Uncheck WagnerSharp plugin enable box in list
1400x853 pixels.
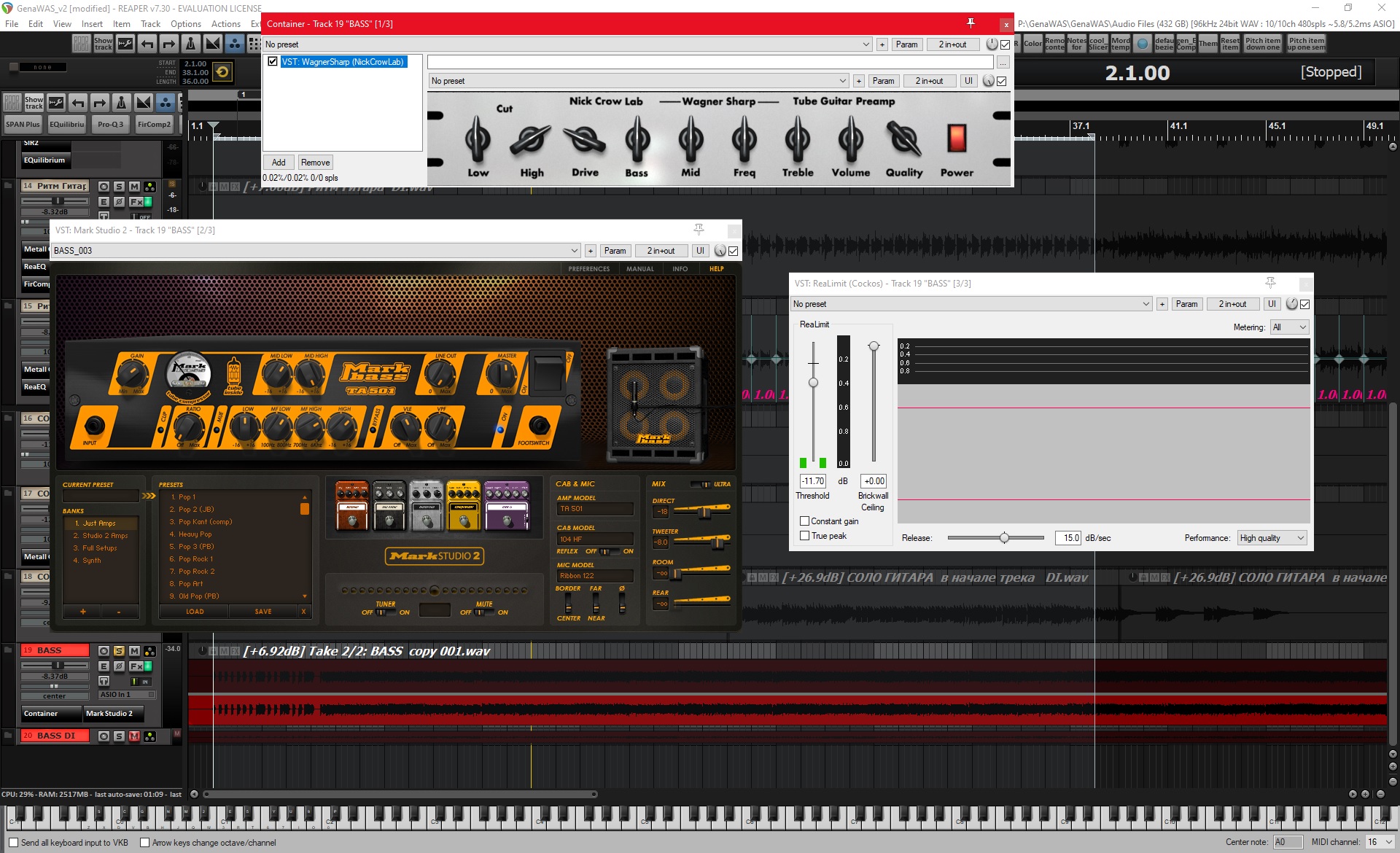273,62
